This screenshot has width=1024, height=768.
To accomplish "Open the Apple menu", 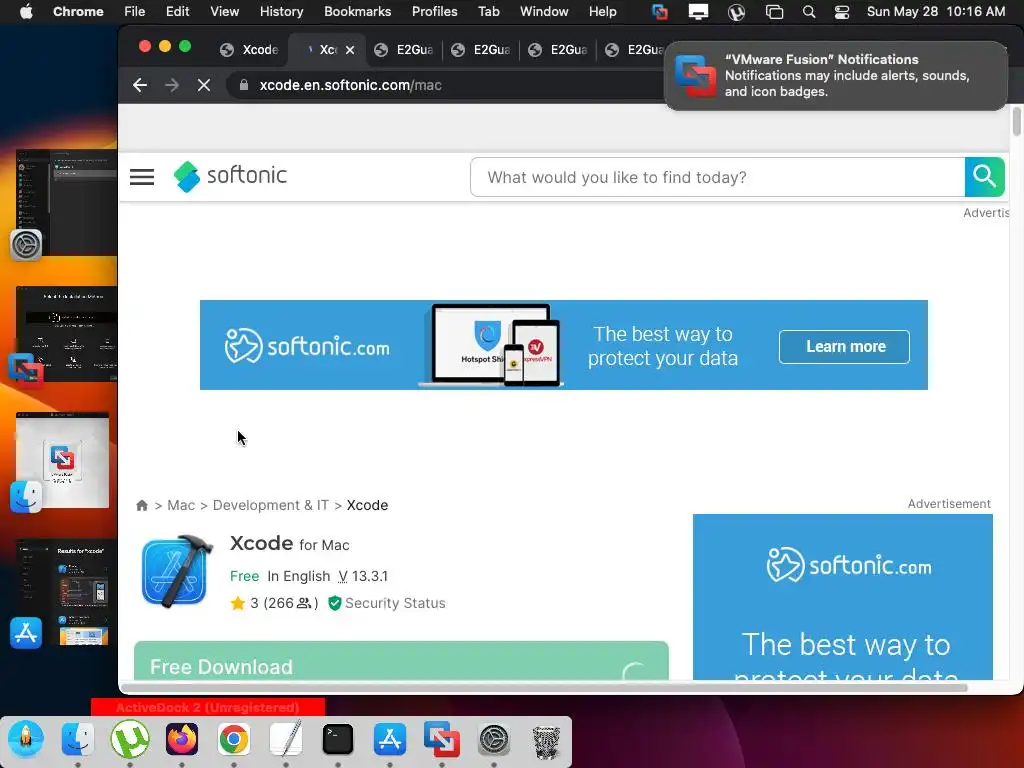I will pos(26,12).
